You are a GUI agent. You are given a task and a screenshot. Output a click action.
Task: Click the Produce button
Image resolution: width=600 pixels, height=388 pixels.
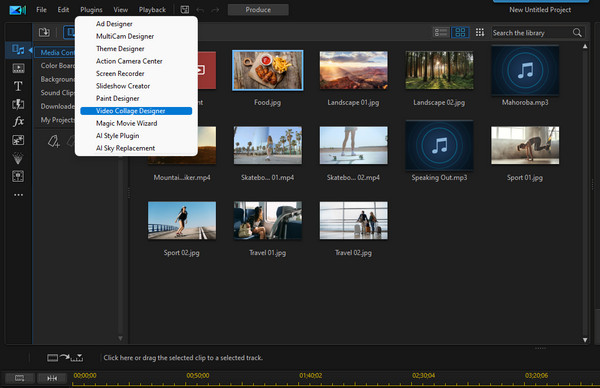pyautogui.click(x=258, y=10)
